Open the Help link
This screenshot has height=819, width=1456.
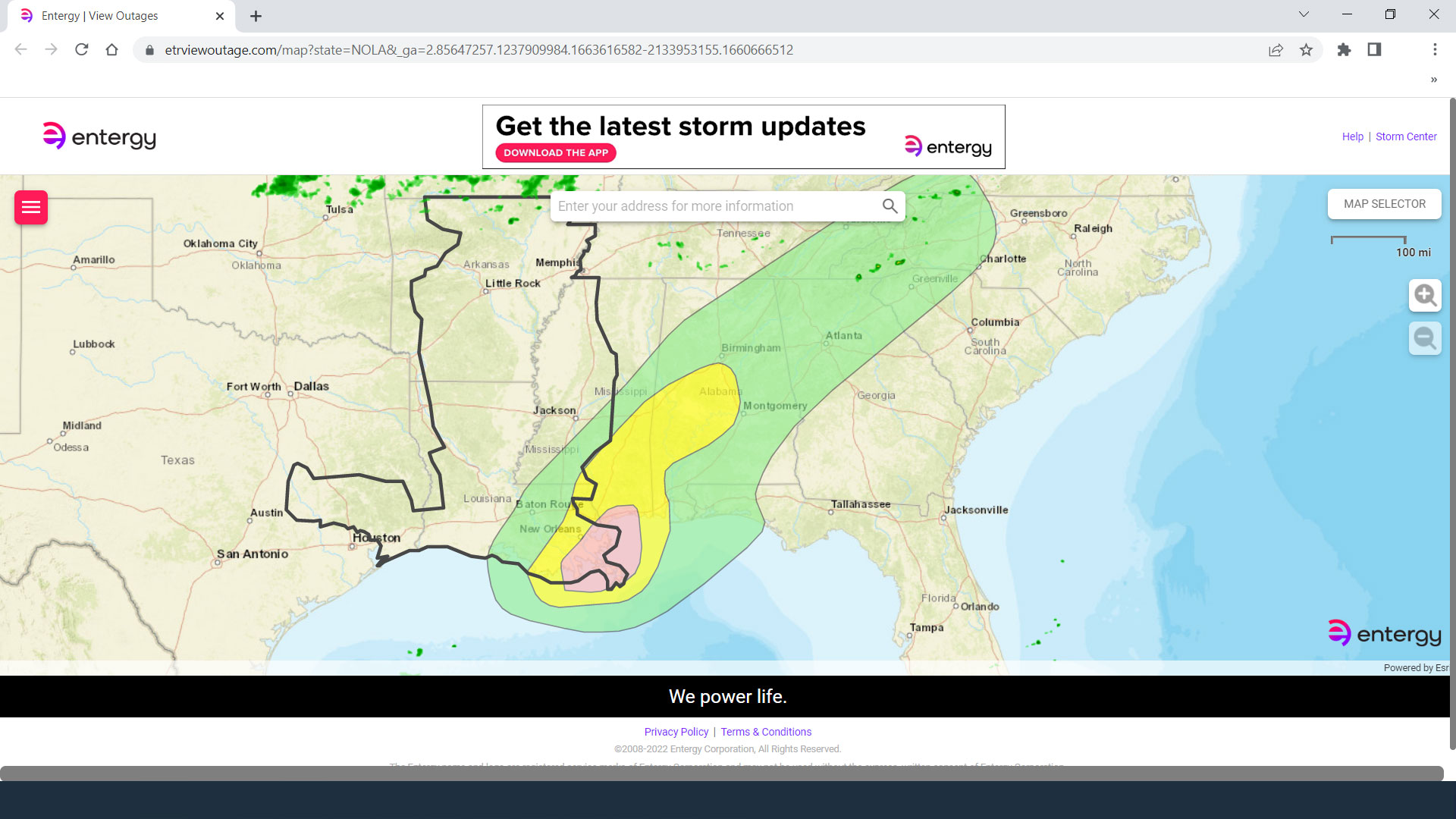point(1352,136)
